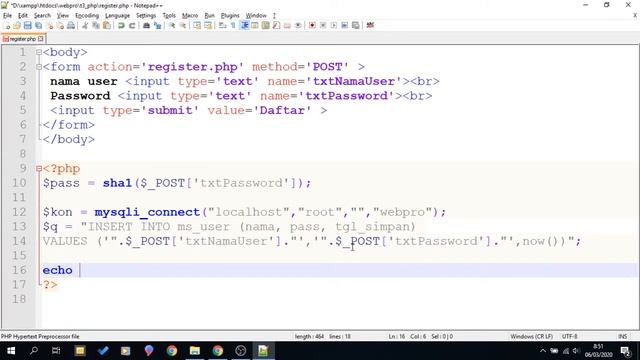
Task: Toggle Show All Characters pilcrow icon
Action: tap(233, 26)
